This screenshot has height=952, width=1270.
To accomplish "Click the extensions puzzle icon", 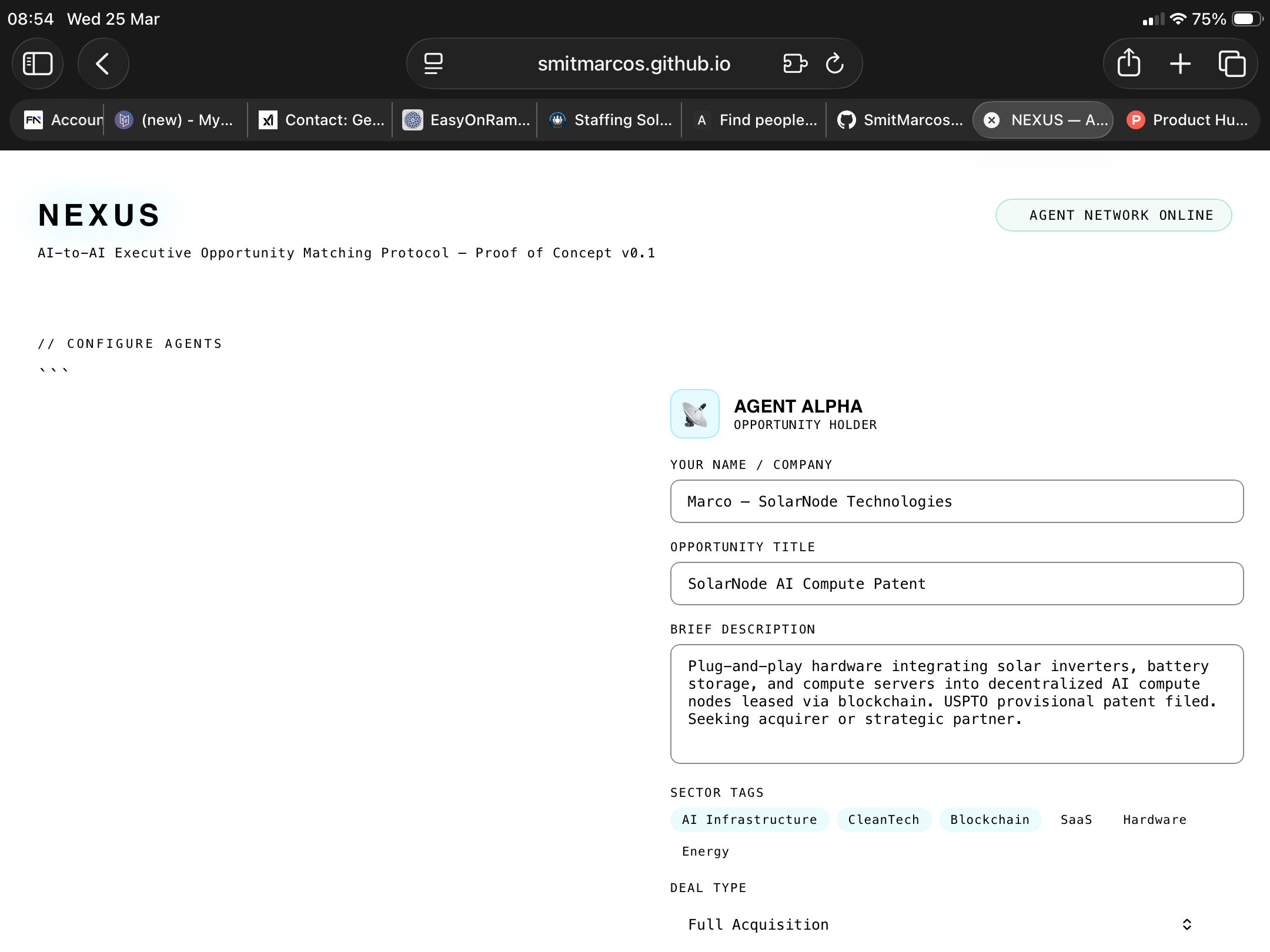I will click(x=795, y=63).
